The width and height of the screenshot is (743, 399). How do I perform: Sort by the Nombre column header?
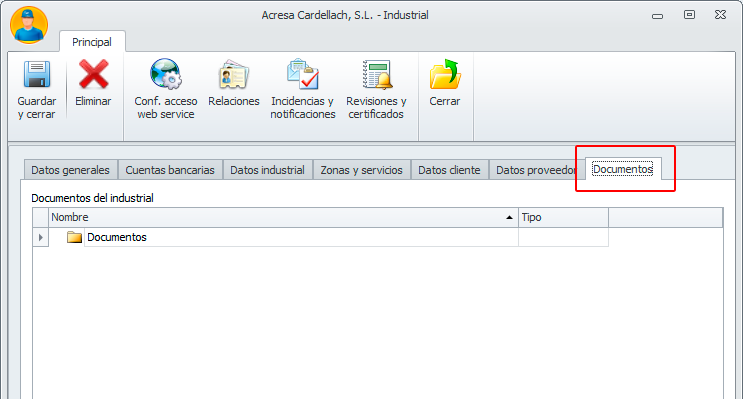point(283,217)
